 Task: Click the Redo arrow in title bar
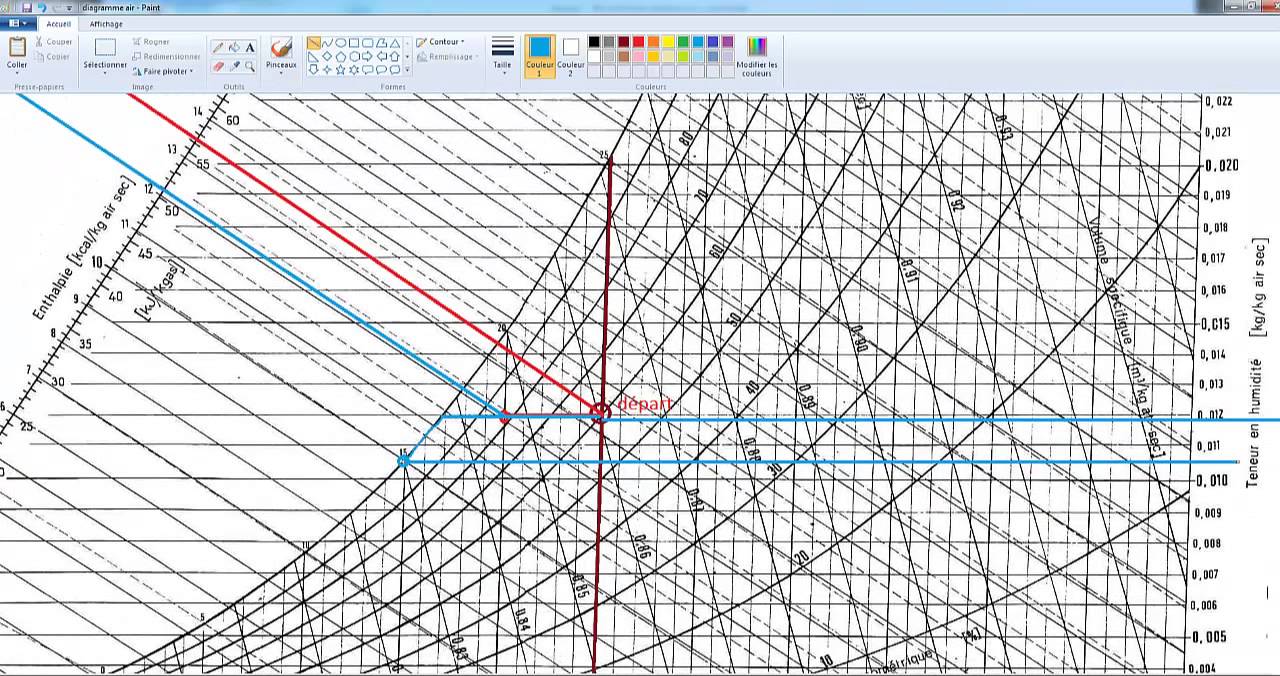(55, 7)
